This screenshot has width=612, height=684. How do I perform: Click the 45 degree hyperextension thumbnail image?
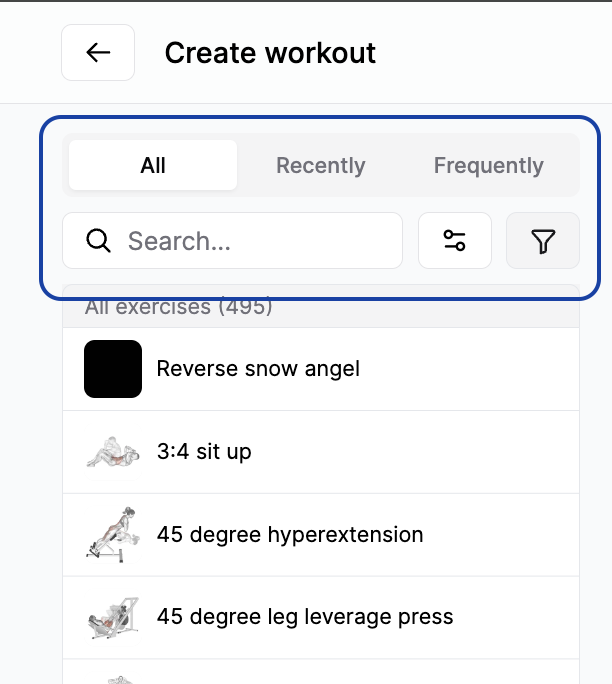(113, 535)
